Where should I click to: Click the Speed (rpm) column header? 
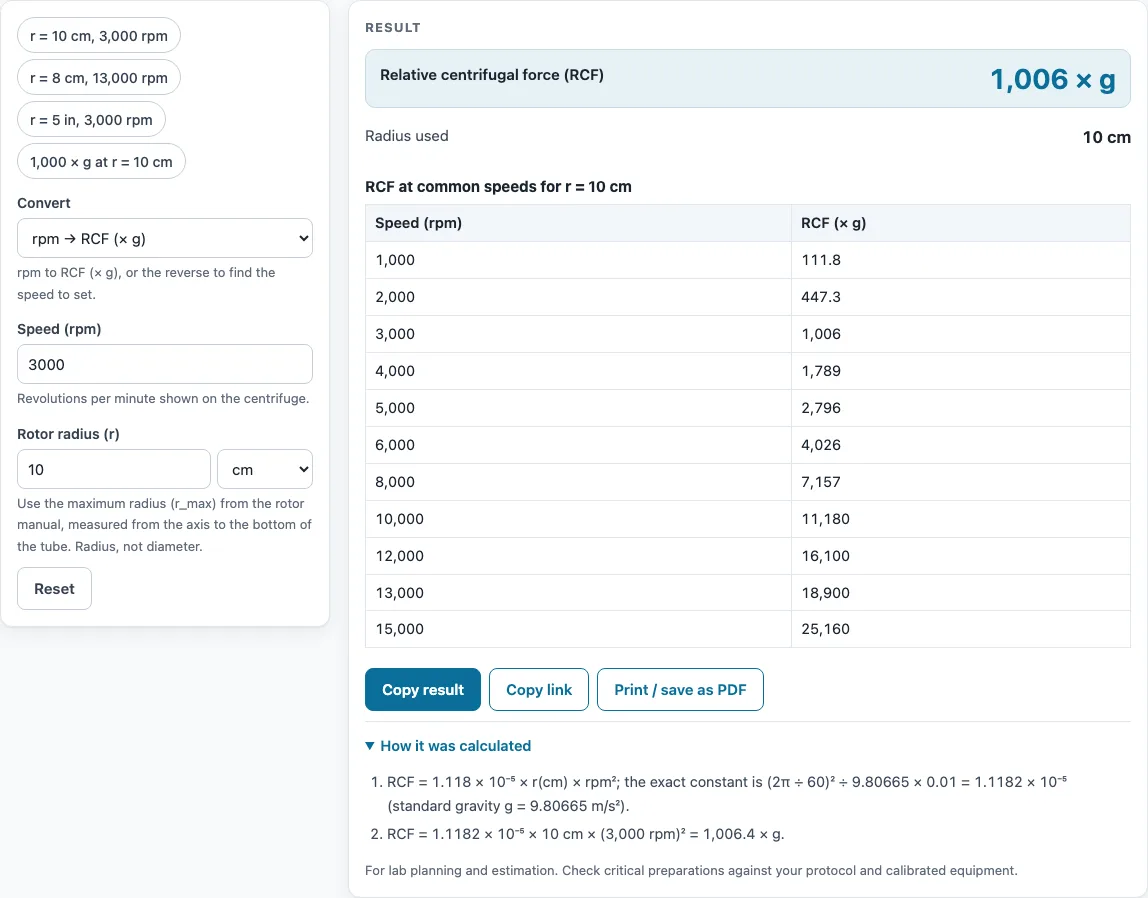[x=578, y=223]
